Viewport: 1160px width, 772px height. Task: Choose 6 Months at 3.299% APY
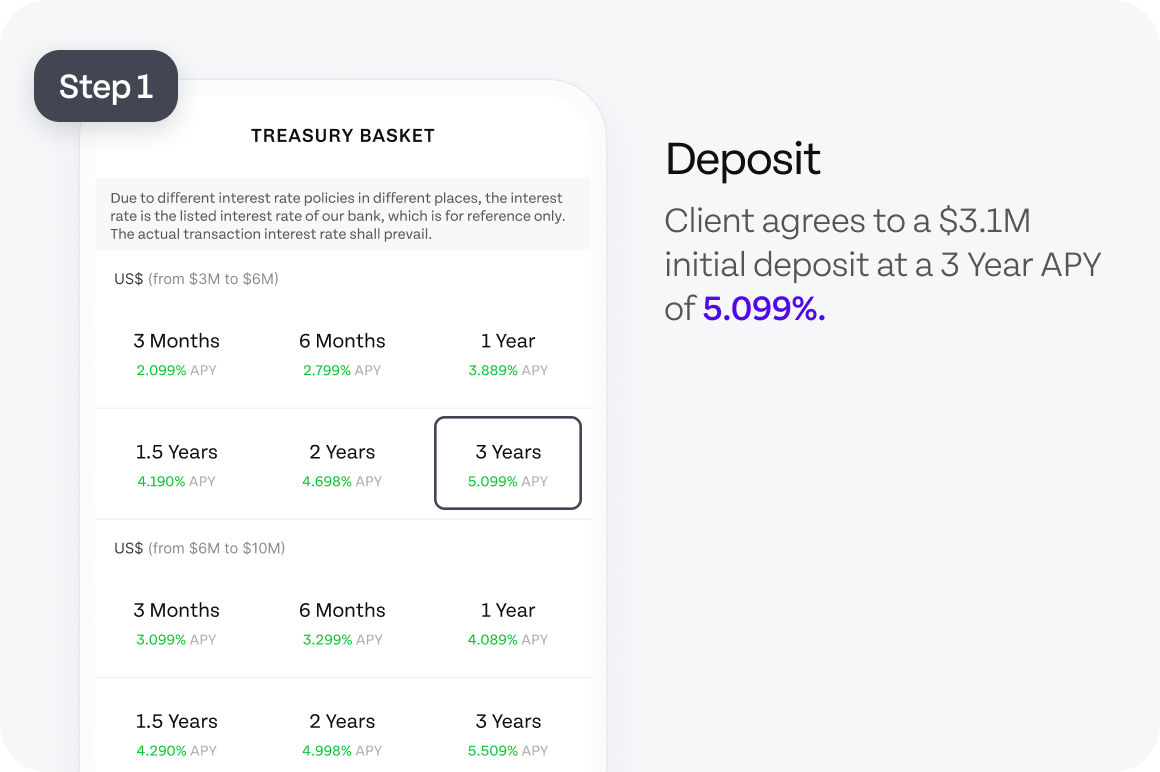(x=342, y=623)
